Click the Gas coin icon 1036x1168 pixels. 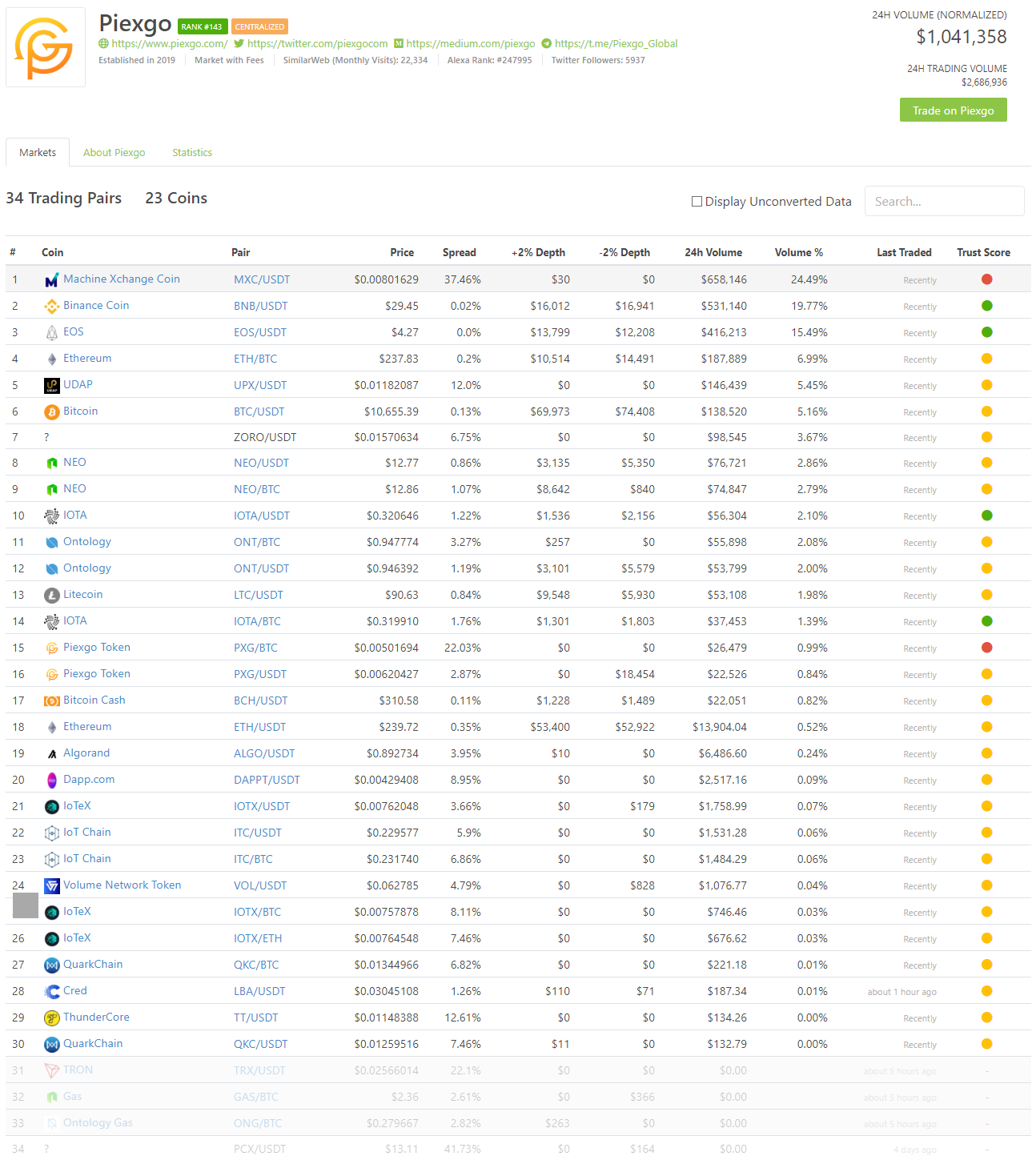(x=52, y=1098)
